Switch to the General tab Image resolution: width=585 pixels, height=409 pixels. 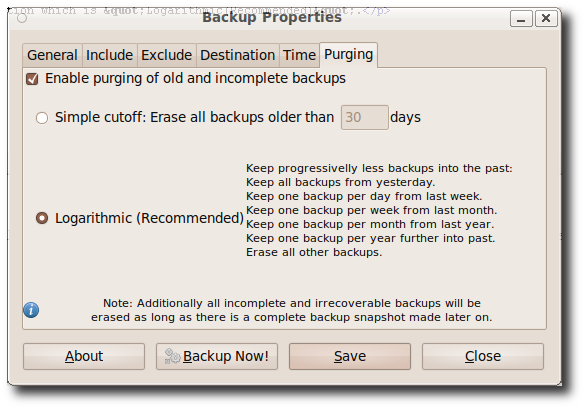click(53, 55)
